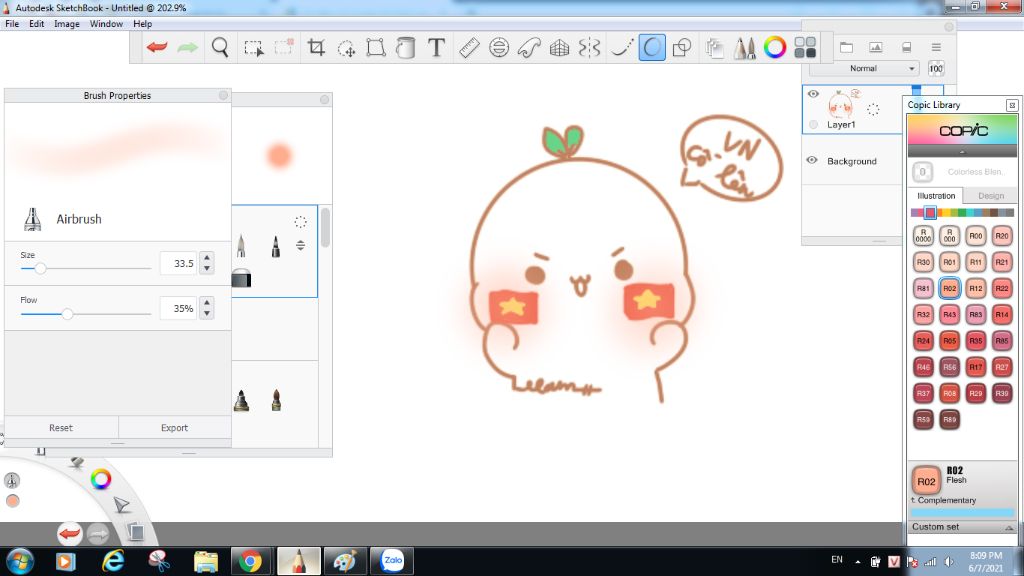Open the layer panel hamburger menu
This screenshot has width=1024, height=576.
pyautogui.click(x=936, y=47)
